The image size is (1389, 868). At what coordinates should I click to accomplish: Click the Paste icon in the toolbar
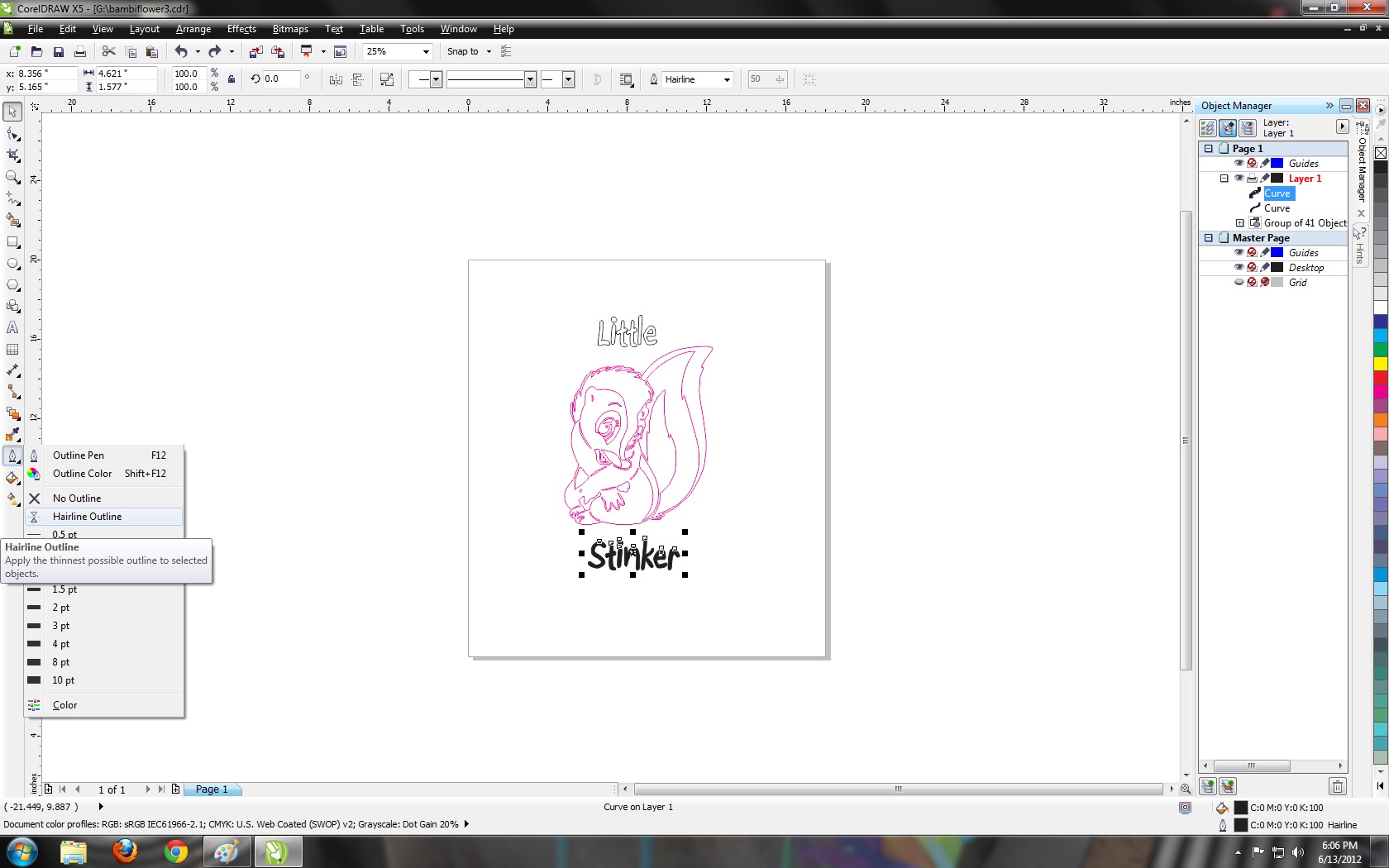click(x=151, y=51)
